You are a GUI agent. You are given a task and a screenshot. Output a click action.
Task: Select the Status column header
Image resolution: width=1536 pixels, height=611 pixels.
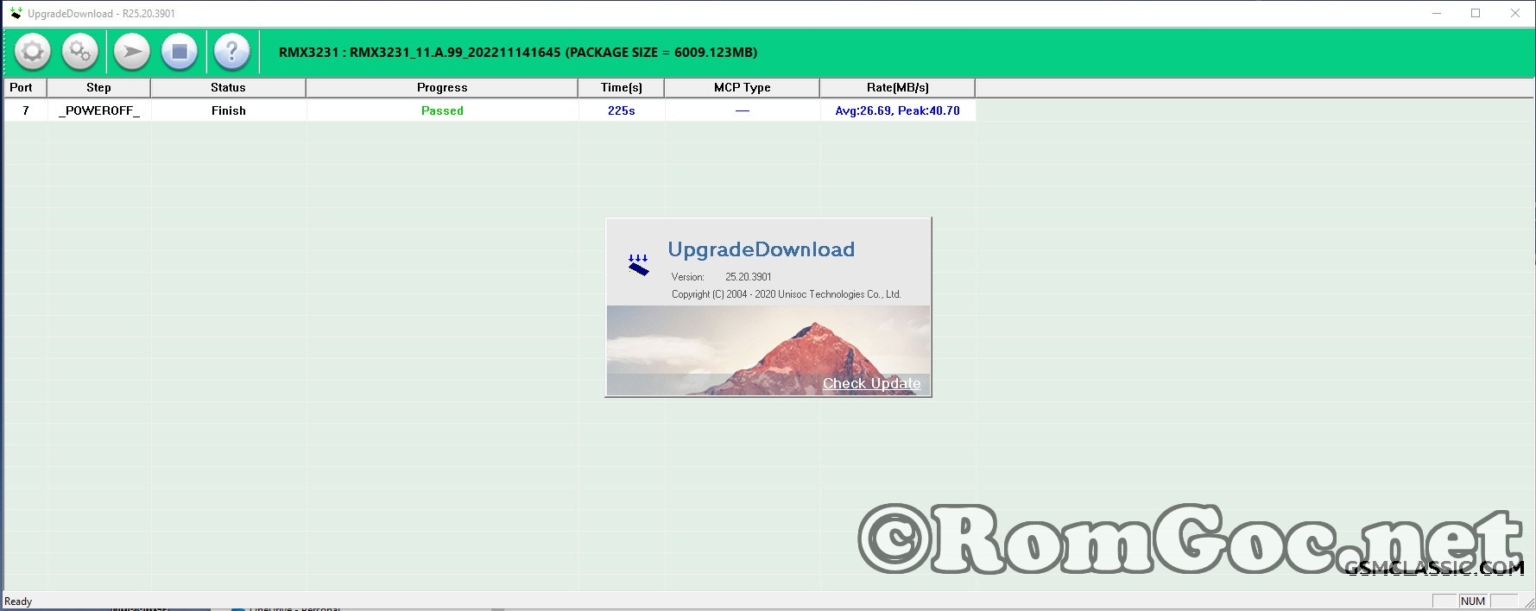click(x=227, y=87)
